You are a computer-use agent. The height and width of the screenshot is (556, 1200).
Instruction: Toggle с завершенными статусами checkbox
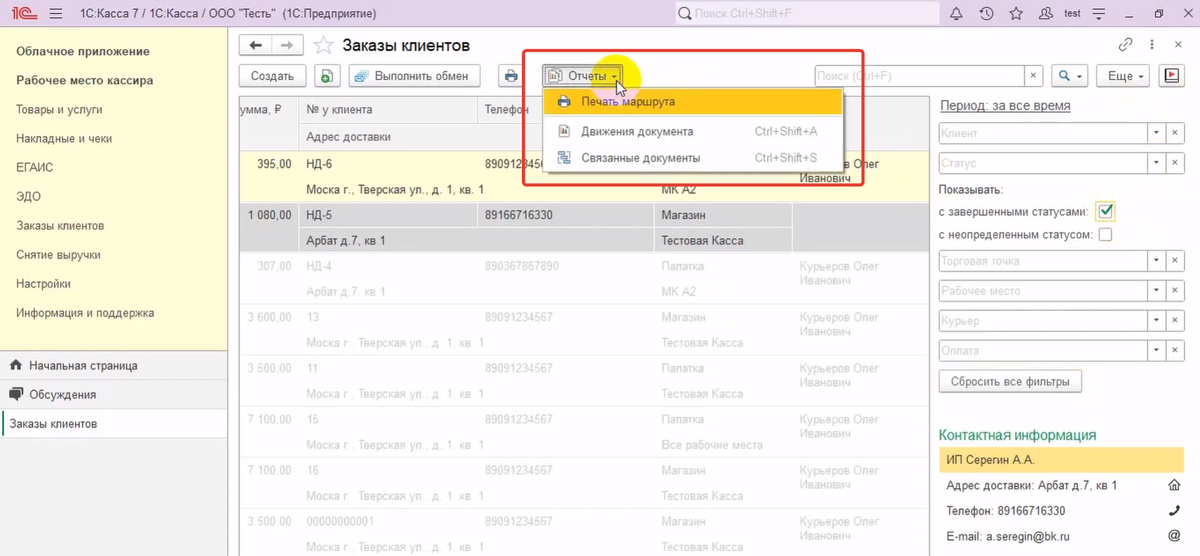(x=1105, y=211)
